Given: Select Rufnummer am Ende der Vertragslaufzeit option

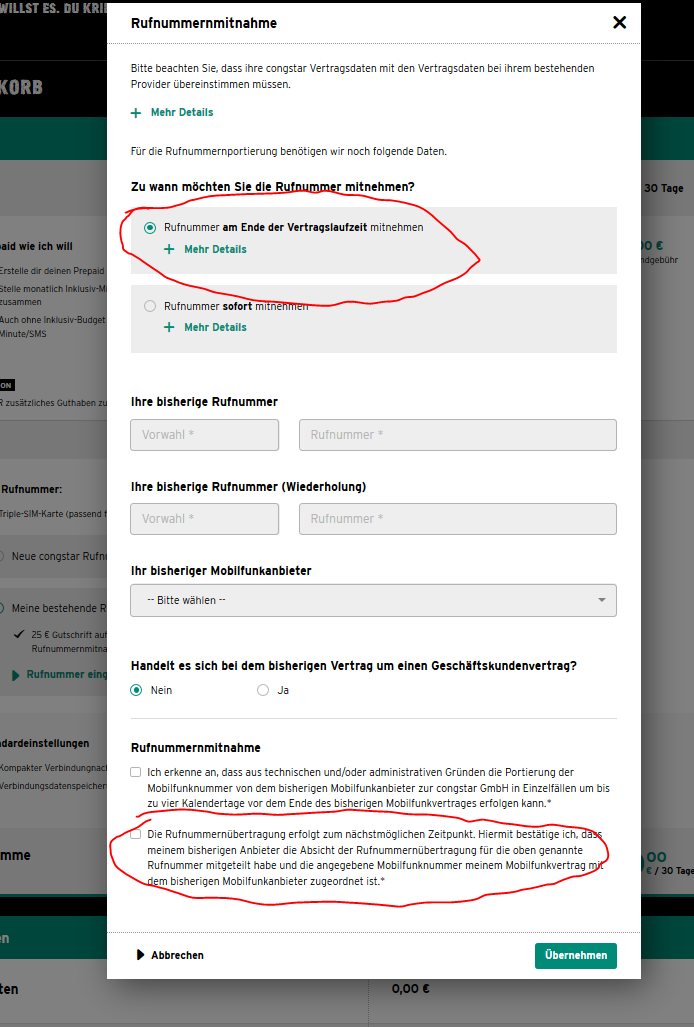Looking at the screenshot, I should (x=150, y=227).
